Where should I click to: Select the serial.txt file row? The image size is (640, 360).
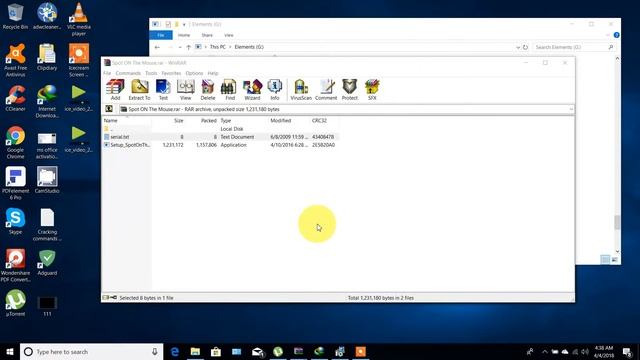click(220, 137)
